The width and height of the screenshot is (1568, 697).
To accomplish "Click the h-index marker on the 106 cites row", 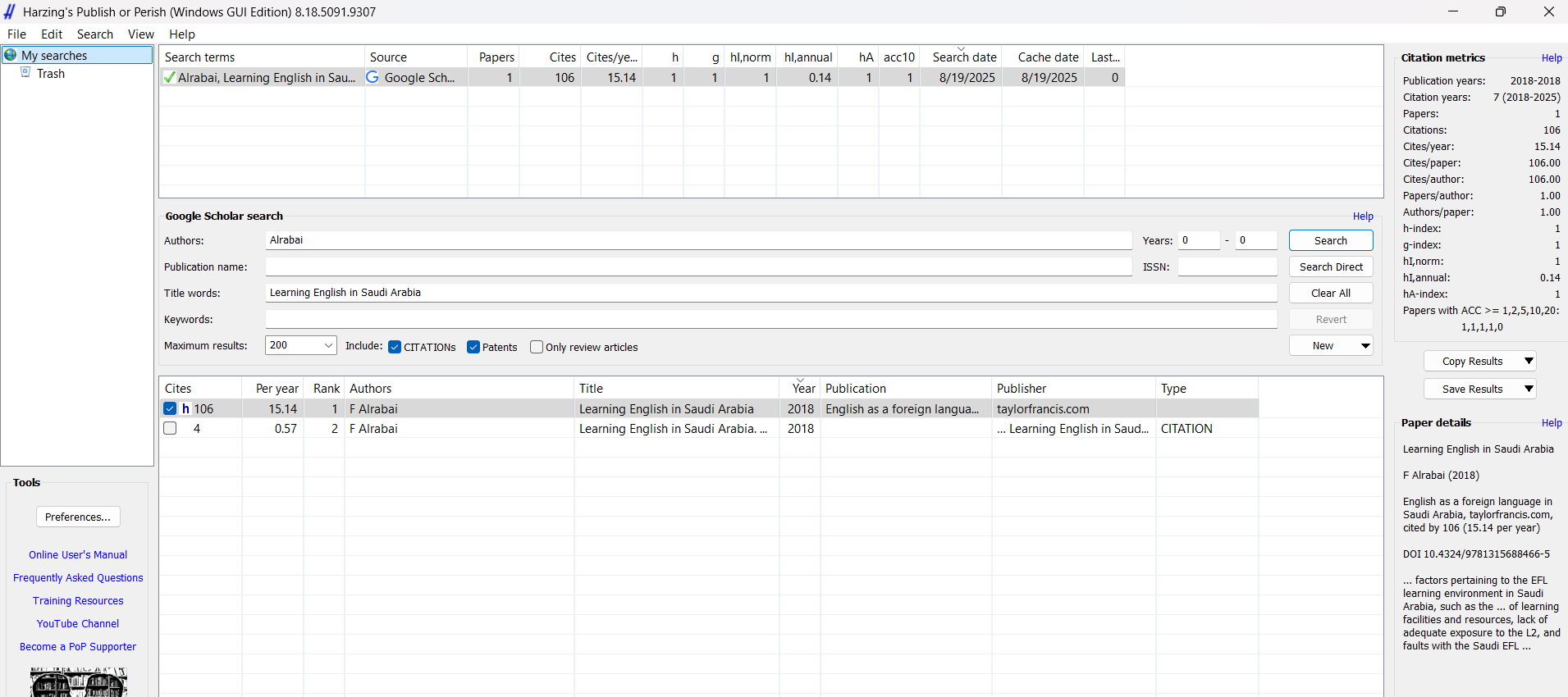I will pos(186,408).
